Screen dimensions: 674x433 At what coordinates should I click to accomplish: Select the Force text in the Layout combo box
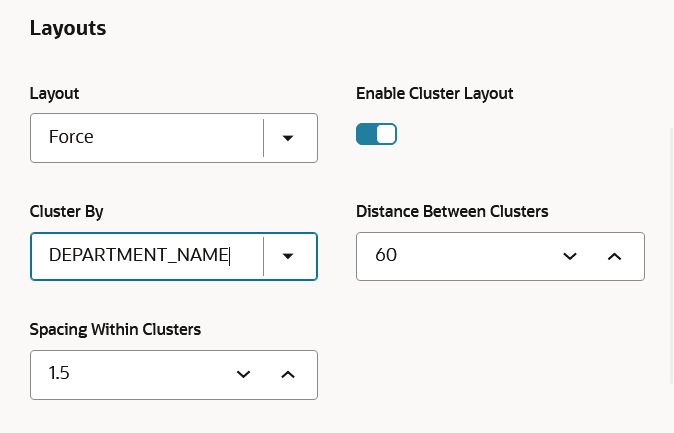[x=71, y=137]
